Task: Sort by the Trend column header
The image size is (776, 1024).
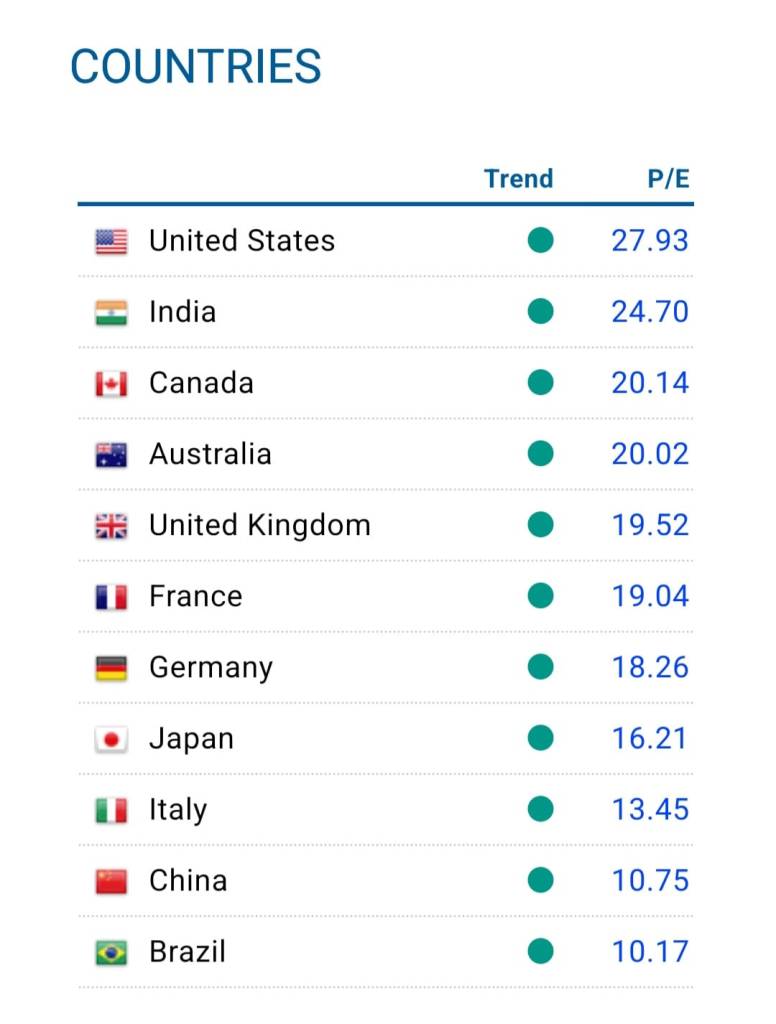Action: [519, 178]
